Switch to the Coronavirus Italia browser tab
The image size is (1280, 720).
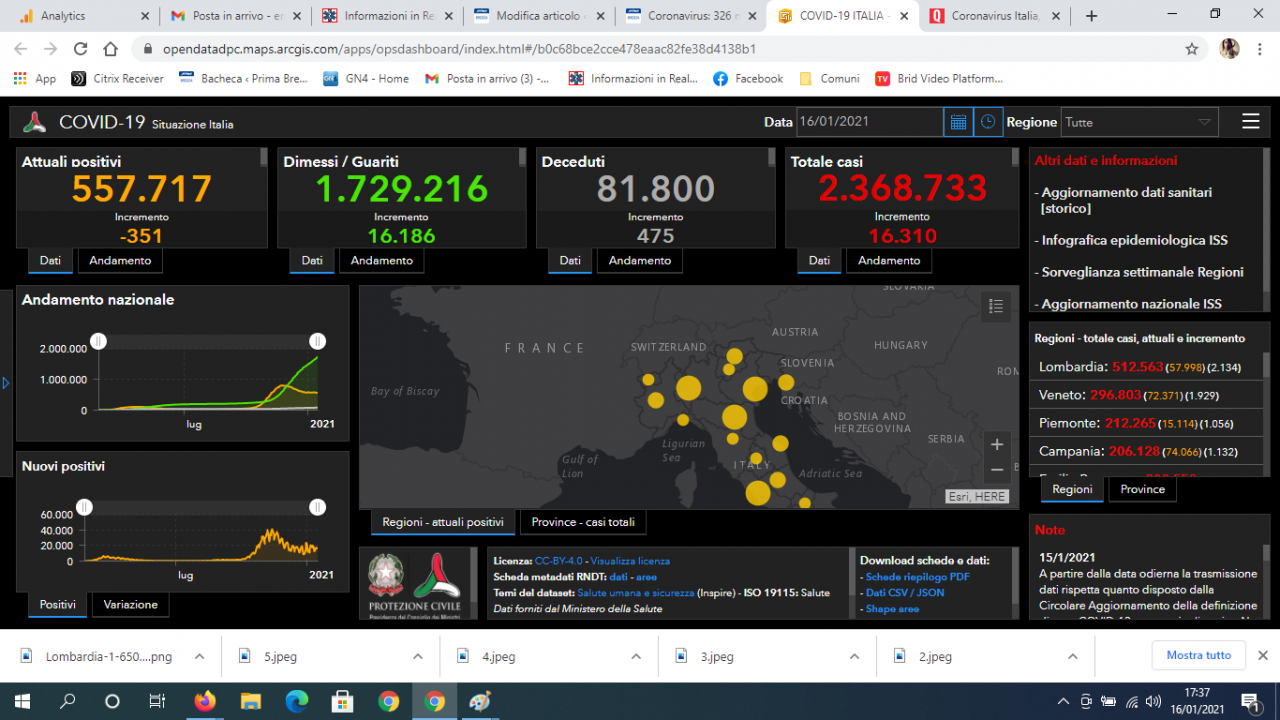(995, 16)
